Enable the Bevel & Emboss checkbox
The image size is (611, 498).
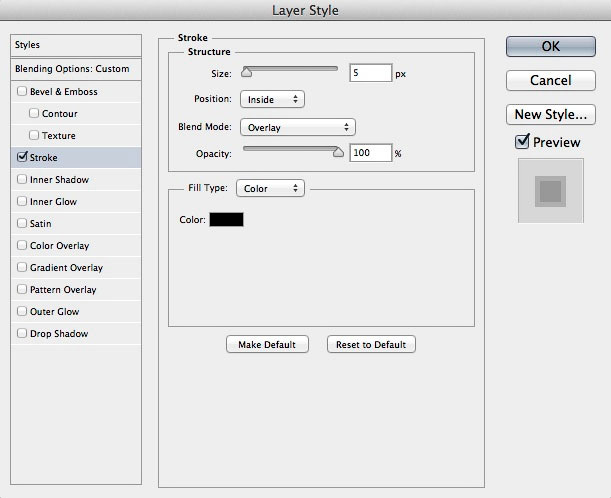[22, 91]
